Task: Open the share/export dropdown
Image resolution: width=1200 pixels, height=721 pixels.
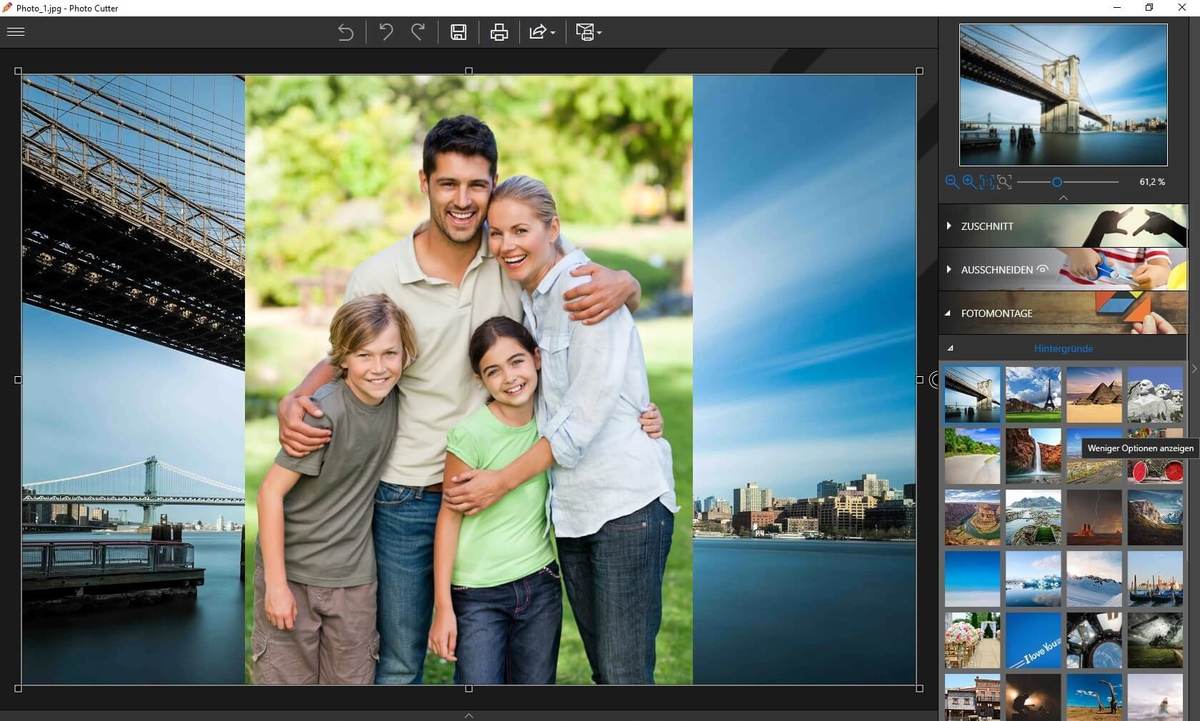Action: 541,32
